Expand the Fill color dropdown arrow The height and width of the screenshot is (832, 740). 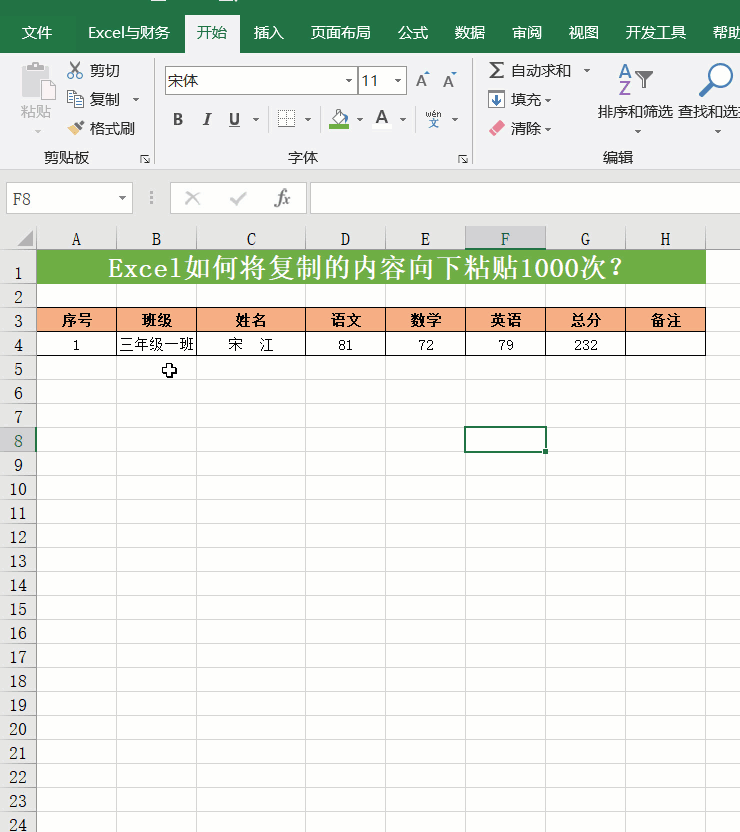360,119
